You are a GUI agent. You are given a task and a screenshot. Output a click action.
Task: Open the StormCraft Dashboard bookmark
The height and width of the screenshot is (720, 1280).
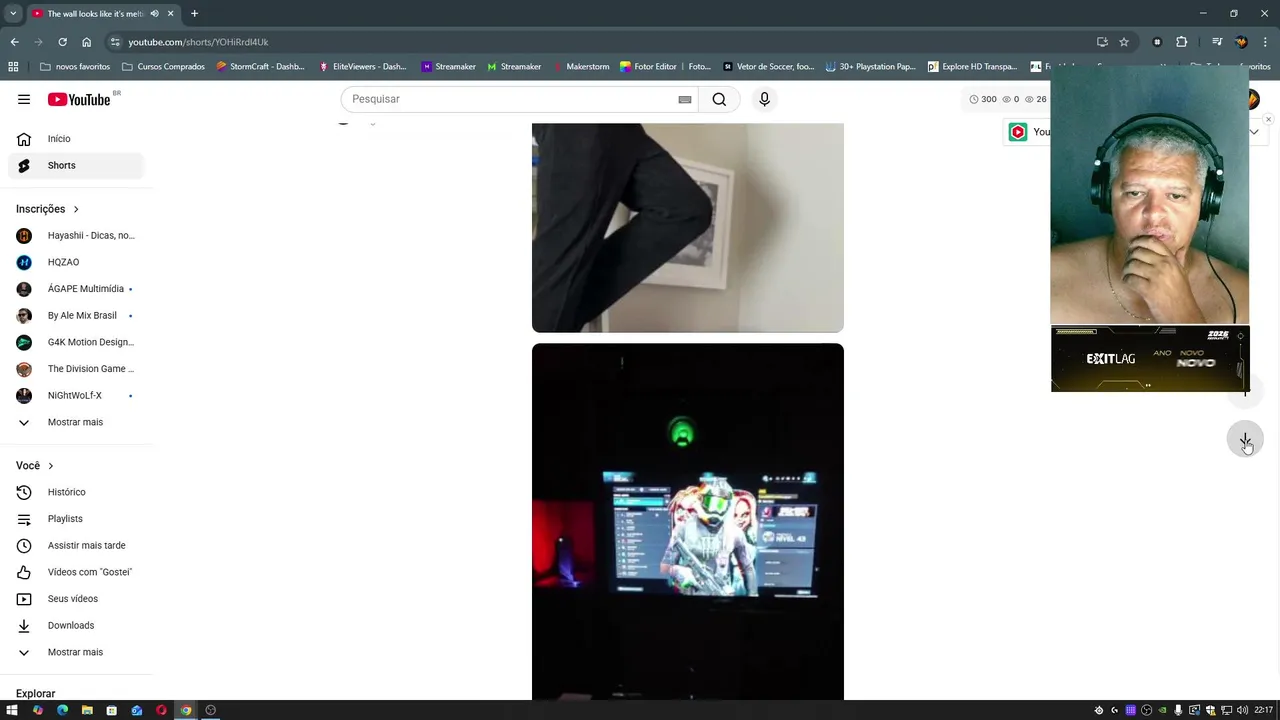coord(260,67)
